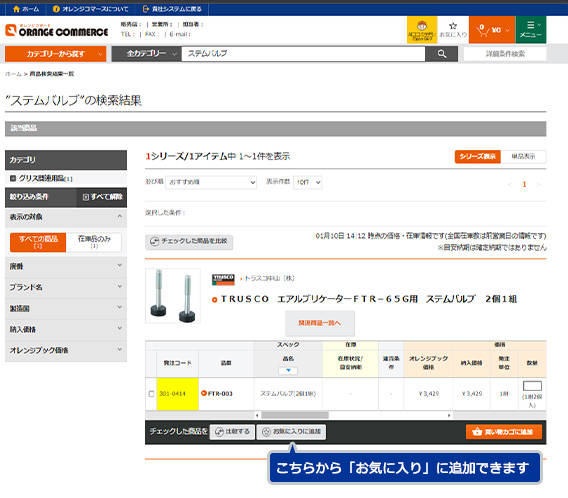Image resolution: width=568 pixels, height=498 pixels.
Task: Select the グリス関連用品 category
Action: pyautogui.click(x=42, y=178)
